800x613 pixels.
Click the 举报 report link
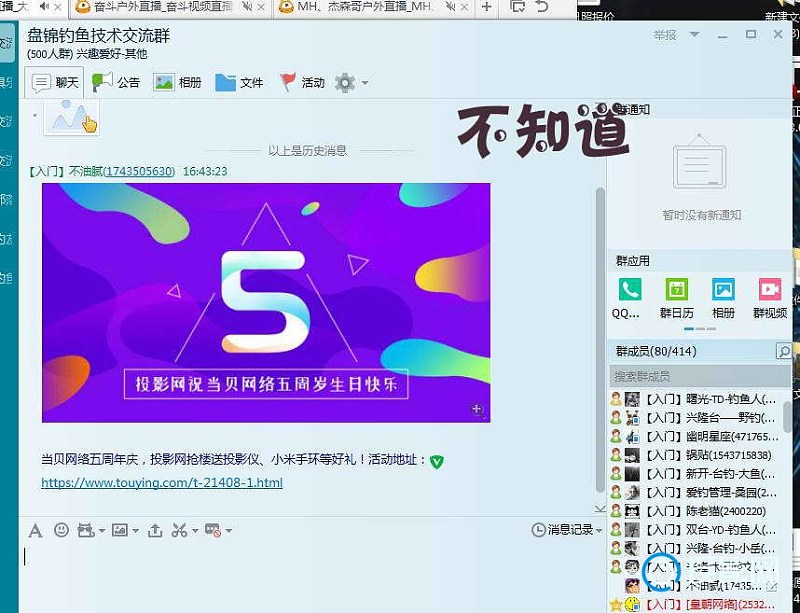(x=665, y=35)
